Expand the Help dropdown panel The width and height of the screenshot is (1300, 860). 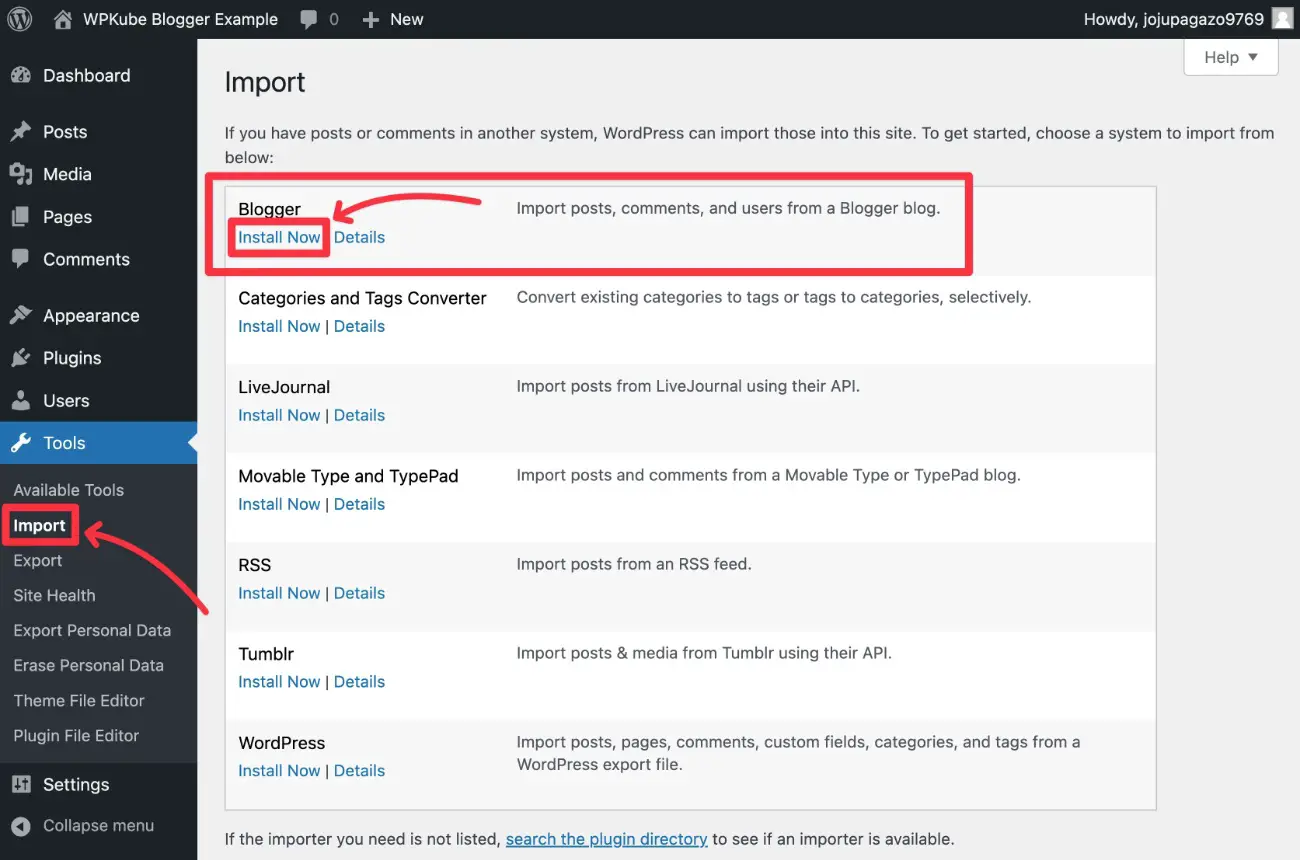click(x=1230, y=57)
